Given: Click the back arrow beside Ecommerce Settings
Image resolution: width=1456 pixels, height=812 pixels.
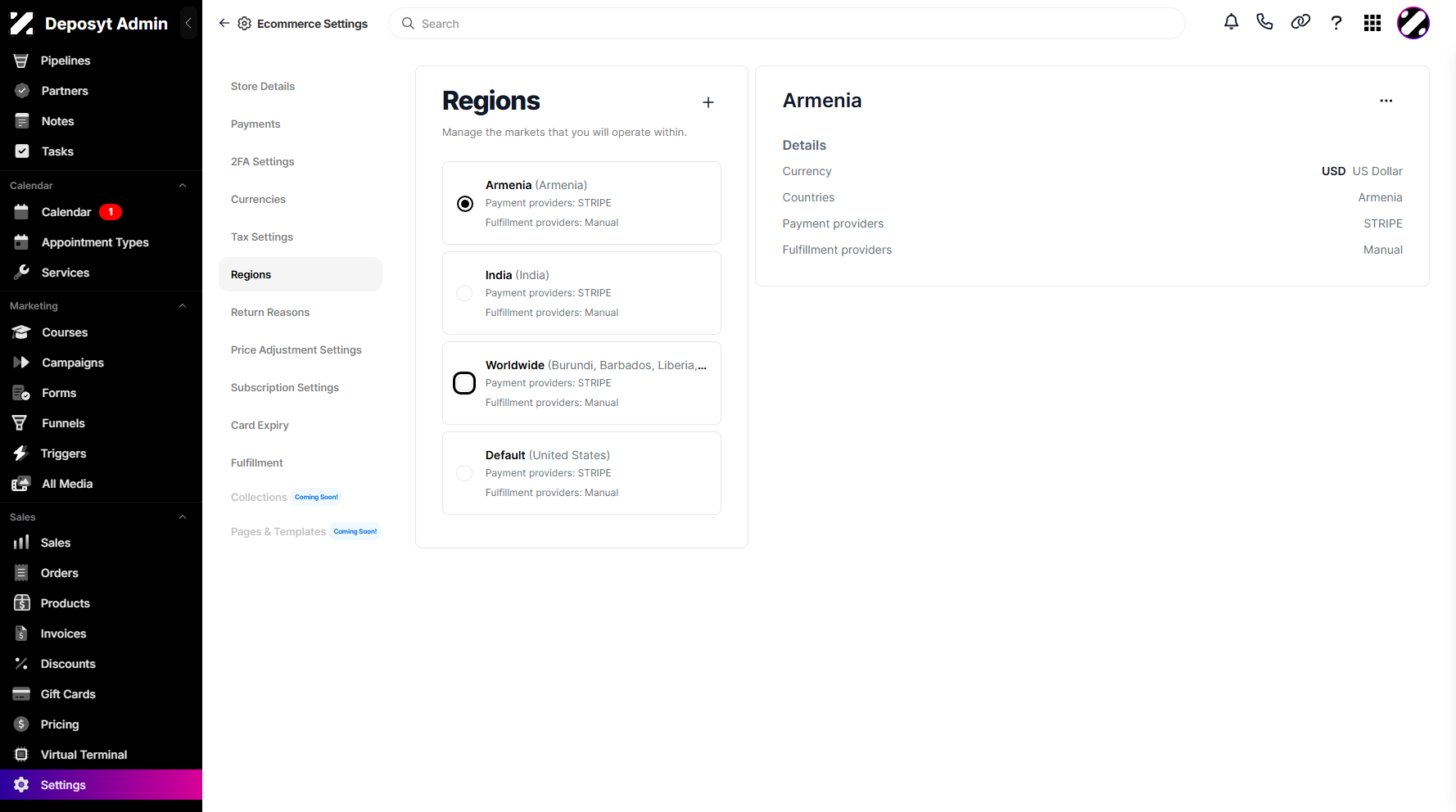Looking at the screenshot, I should coord(224,23).
